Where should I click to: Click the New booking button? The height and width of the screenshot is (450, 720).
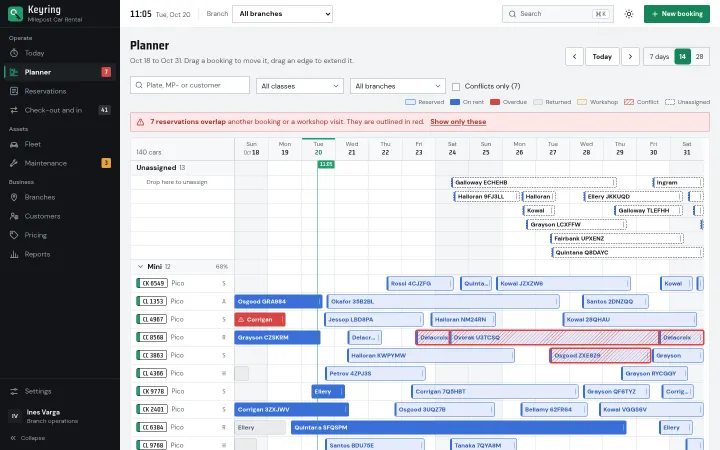point(677,14)
